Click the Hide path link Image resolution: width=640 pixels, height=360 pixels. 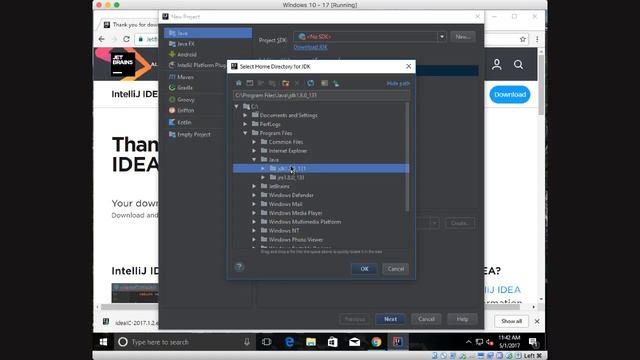[x=398, y=83]
